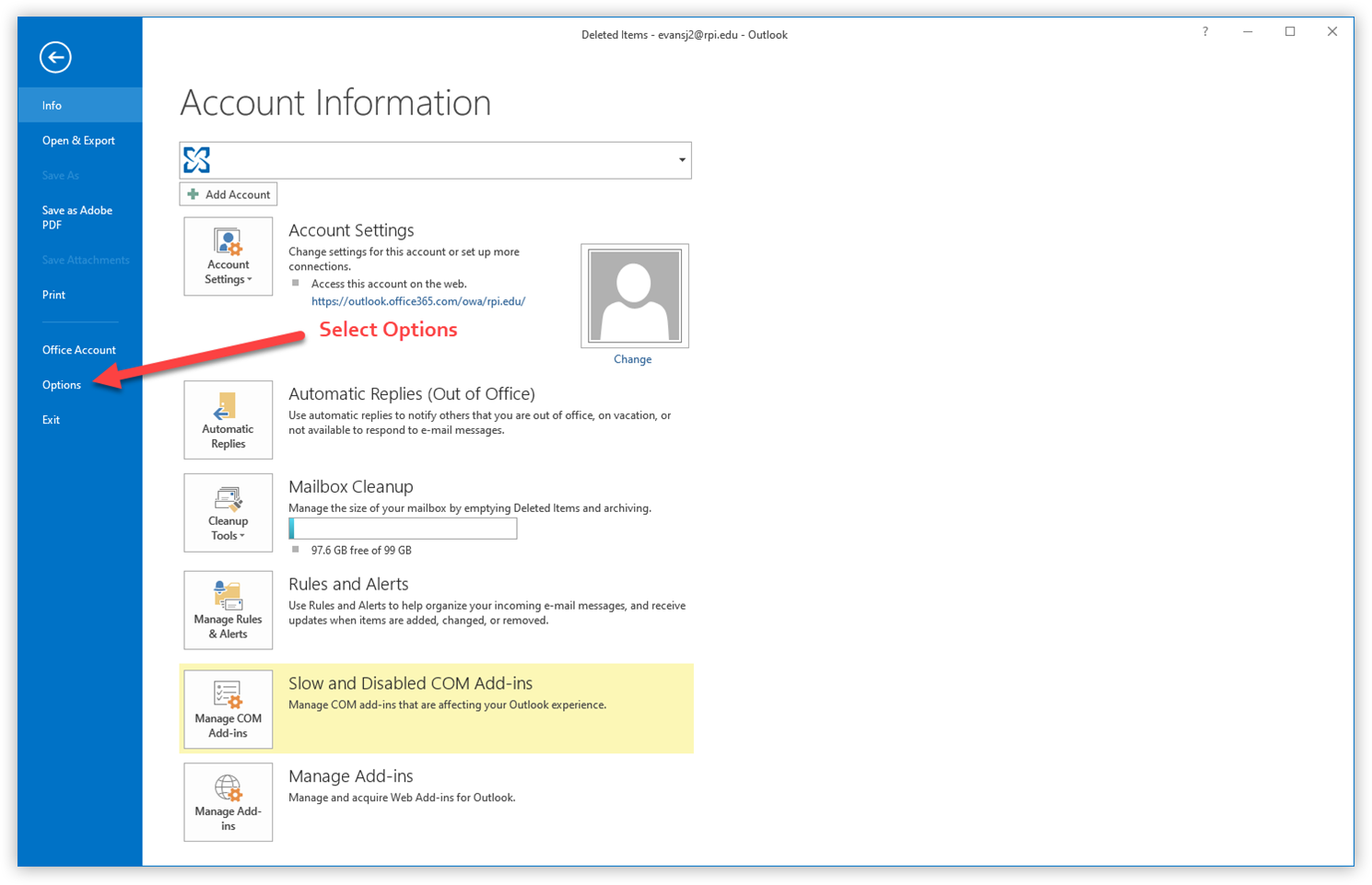Open Manage Add-ins button

click(x=228, y=802)
